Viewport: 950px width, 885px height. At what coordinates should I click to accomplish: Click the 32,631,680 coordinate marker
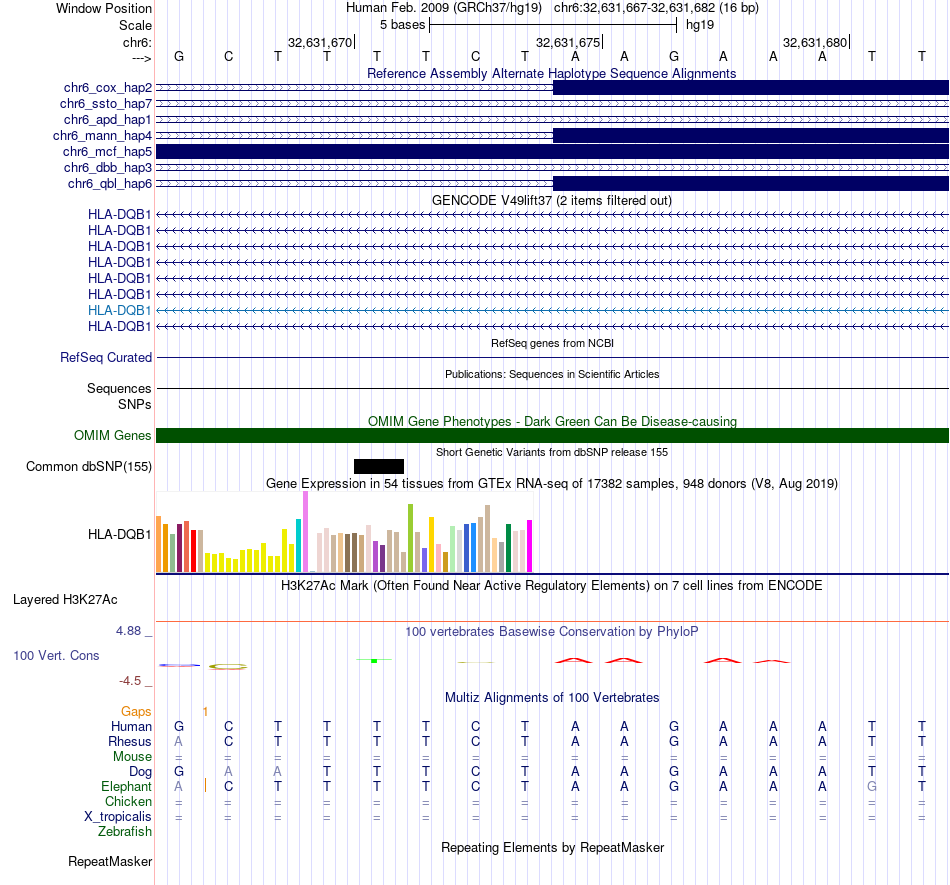tap(815, 42)
